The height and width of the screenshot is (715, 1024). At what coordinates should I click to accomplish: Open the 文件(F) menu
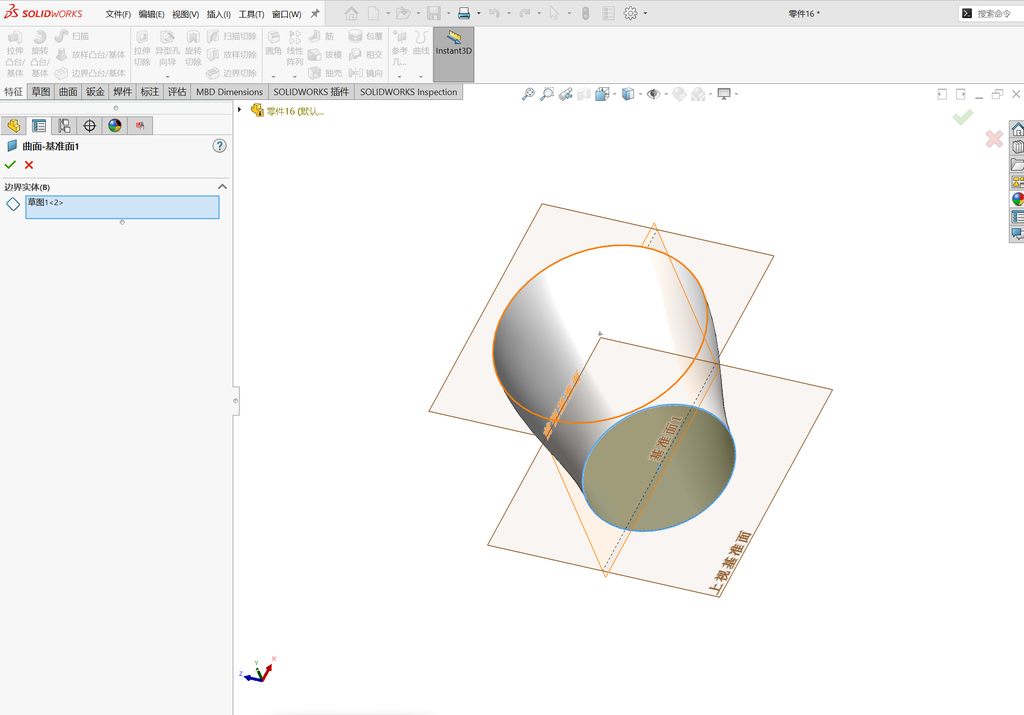tap(118, 14)
